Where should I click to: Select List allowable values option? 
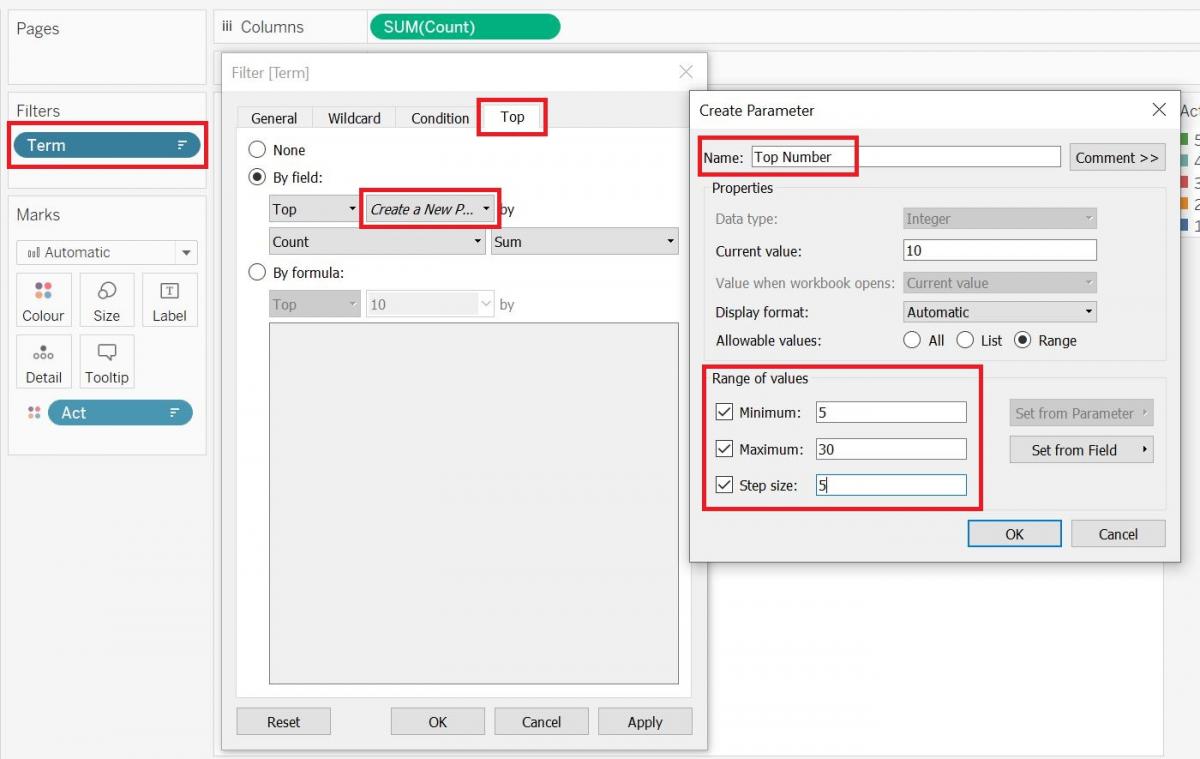coord(965,340)
